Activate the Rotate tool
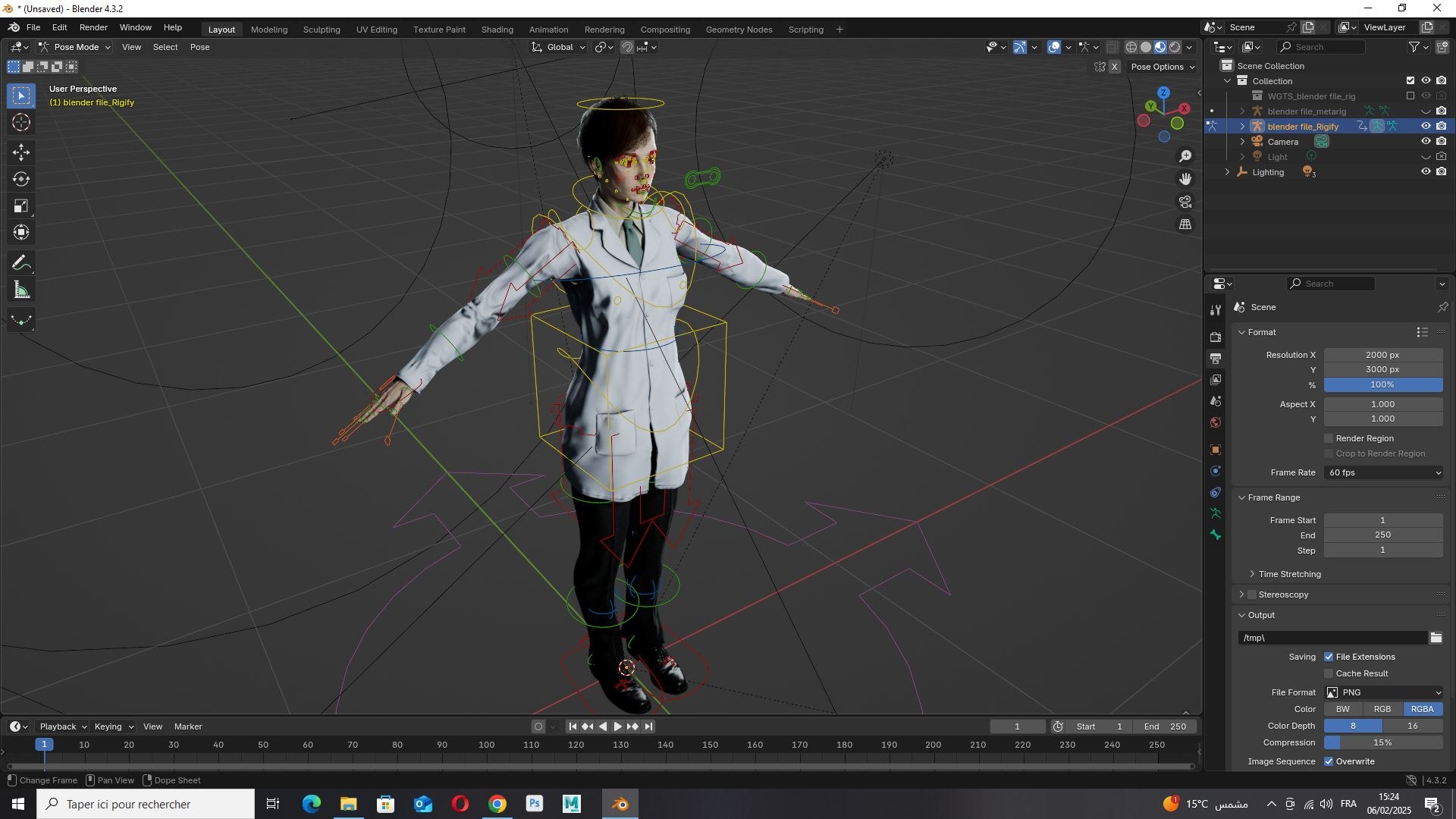 21,179
